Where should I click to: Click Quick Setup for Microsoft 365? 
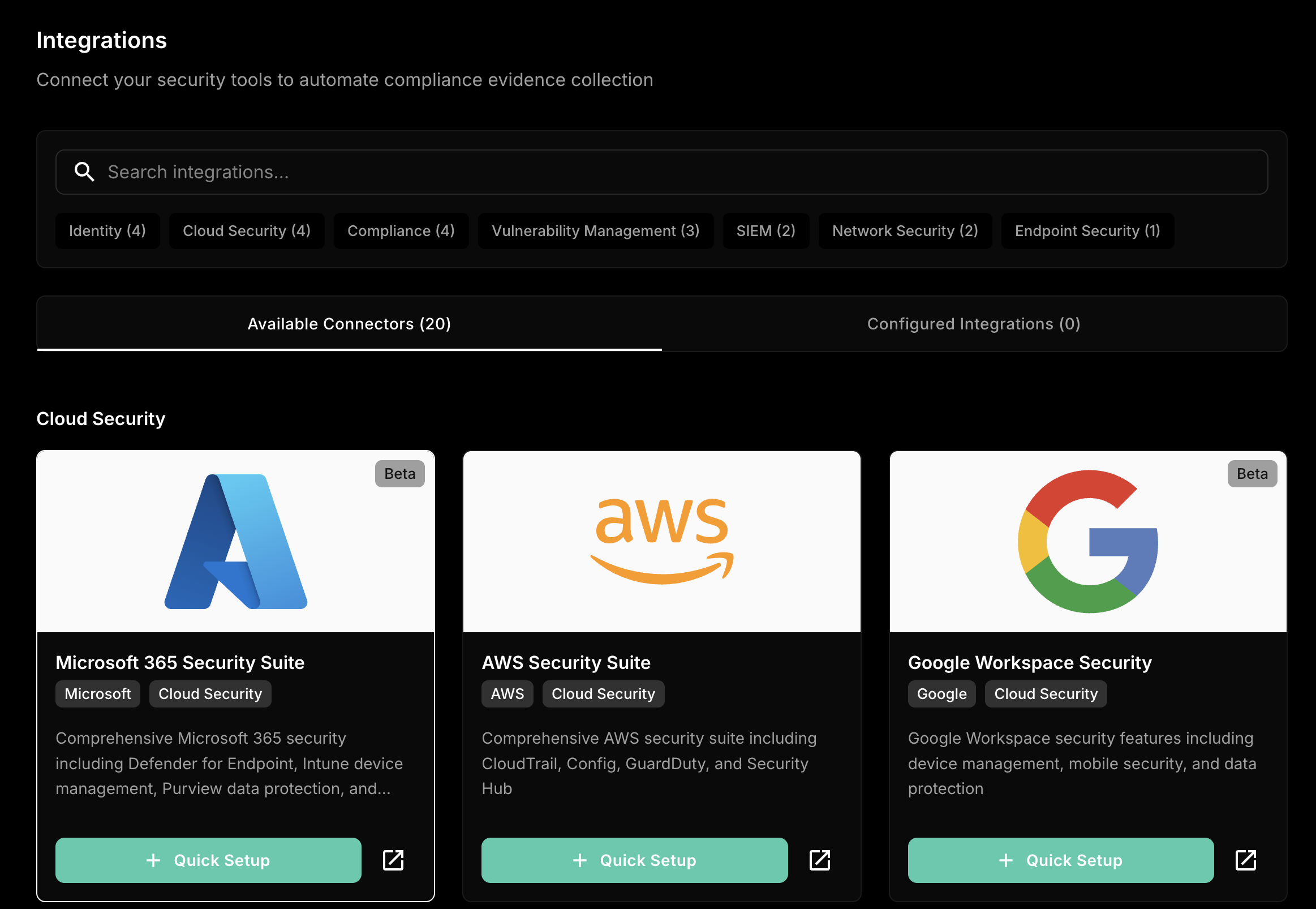pyautogui.click(x=208, y=860)
